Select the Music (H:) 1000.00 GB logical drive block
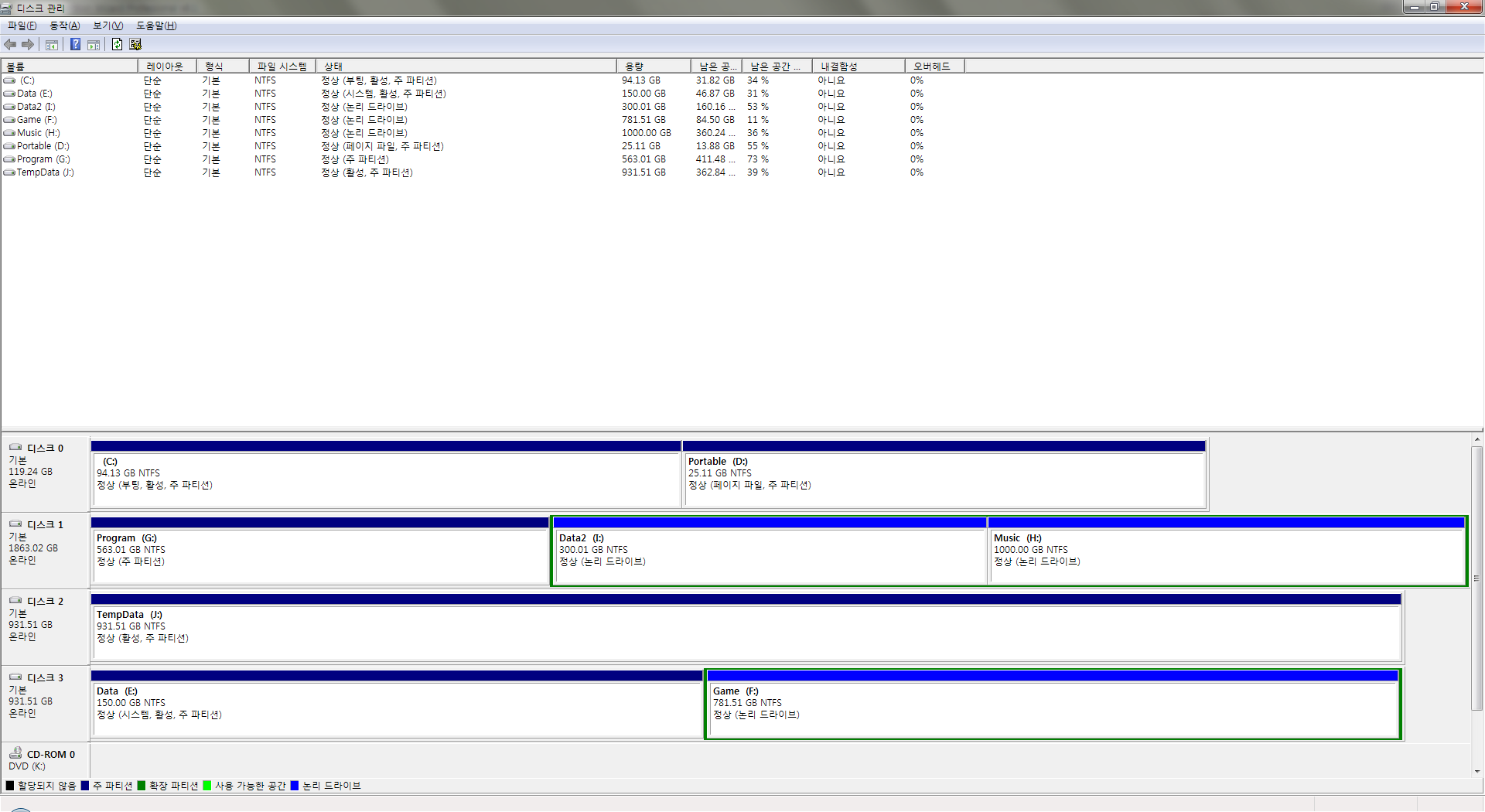The height and width of the screenshot is (812, 1485). 1226,551
